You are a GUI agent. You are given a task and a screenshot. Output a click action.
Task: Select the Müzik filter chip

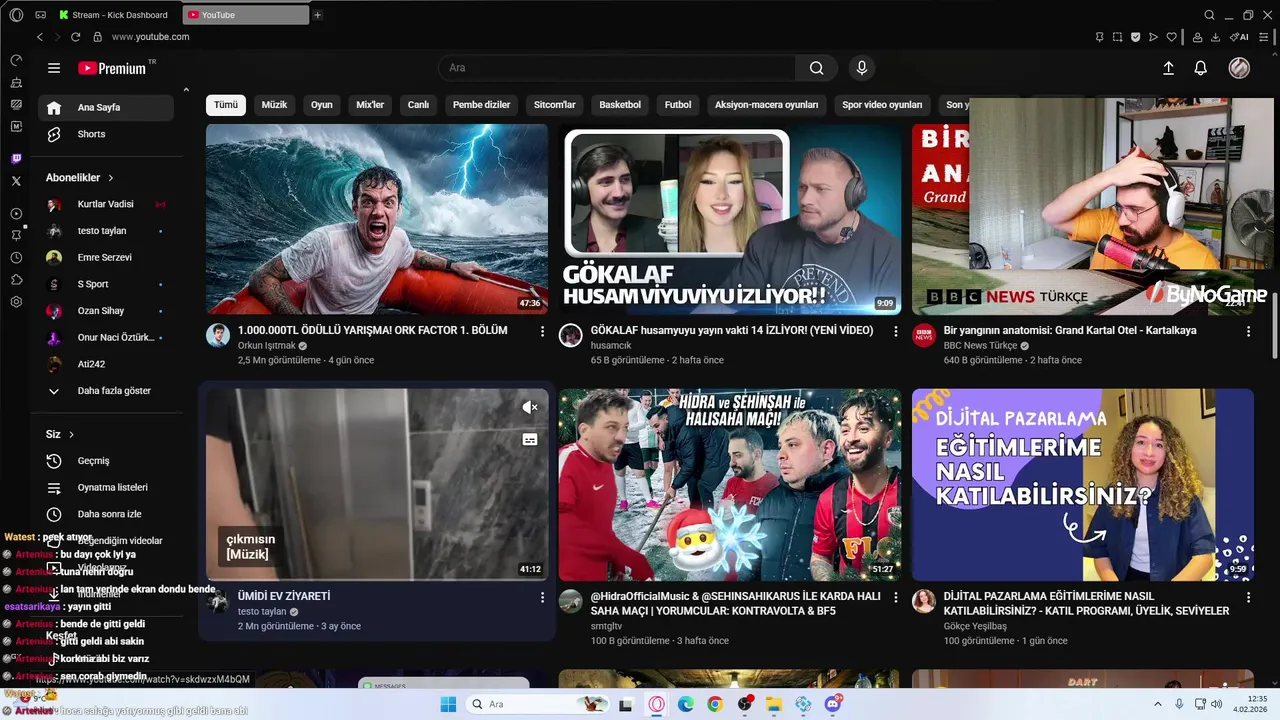[274, 105]
